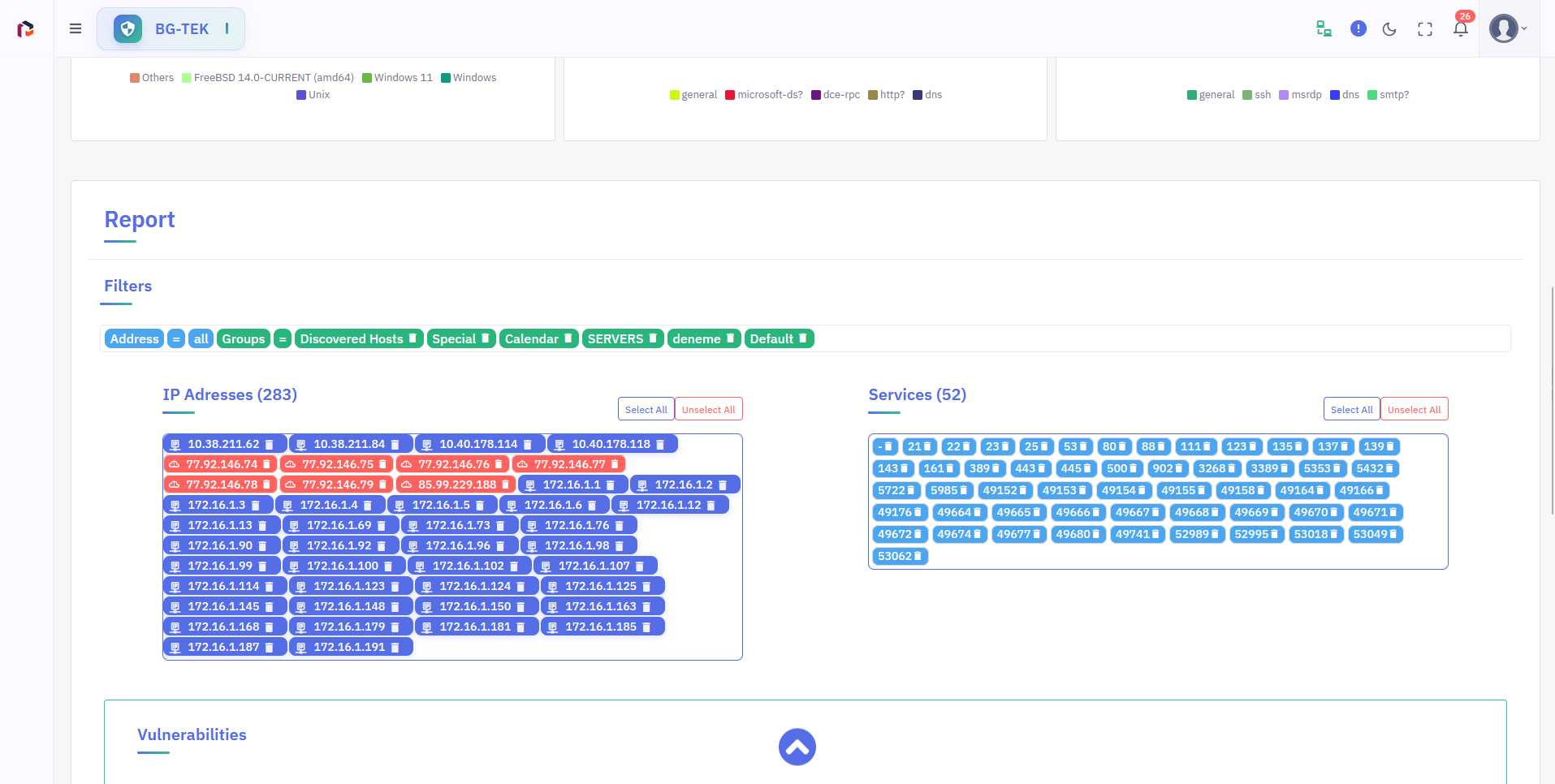Open the hamburger sidebar menu

coord(76,28)
